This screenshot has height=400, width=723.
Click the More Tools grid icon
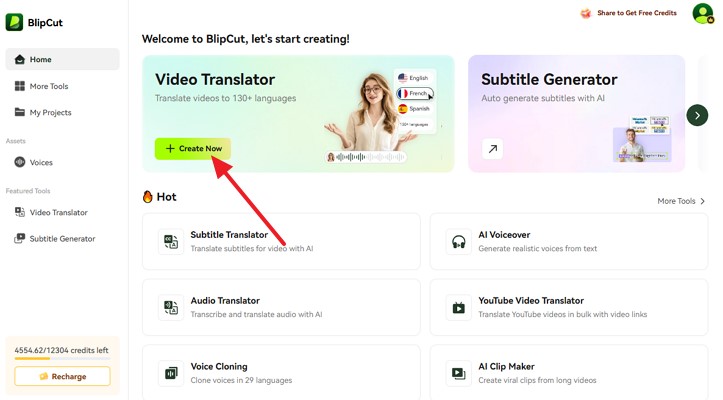click(x=19, y=86)
